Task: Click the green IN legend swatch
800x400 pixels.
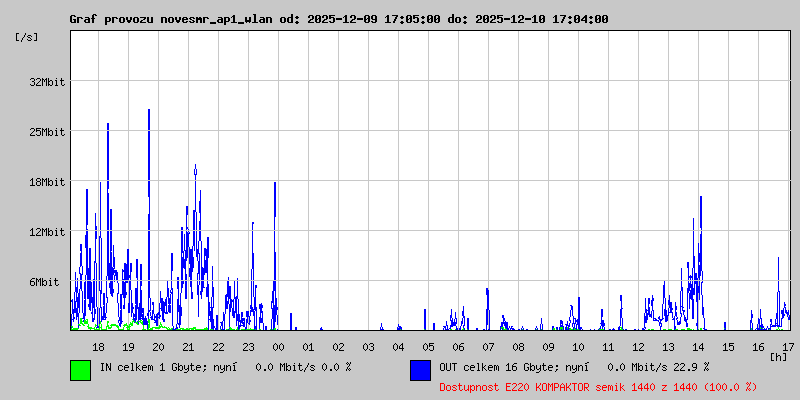Action: 80,369
